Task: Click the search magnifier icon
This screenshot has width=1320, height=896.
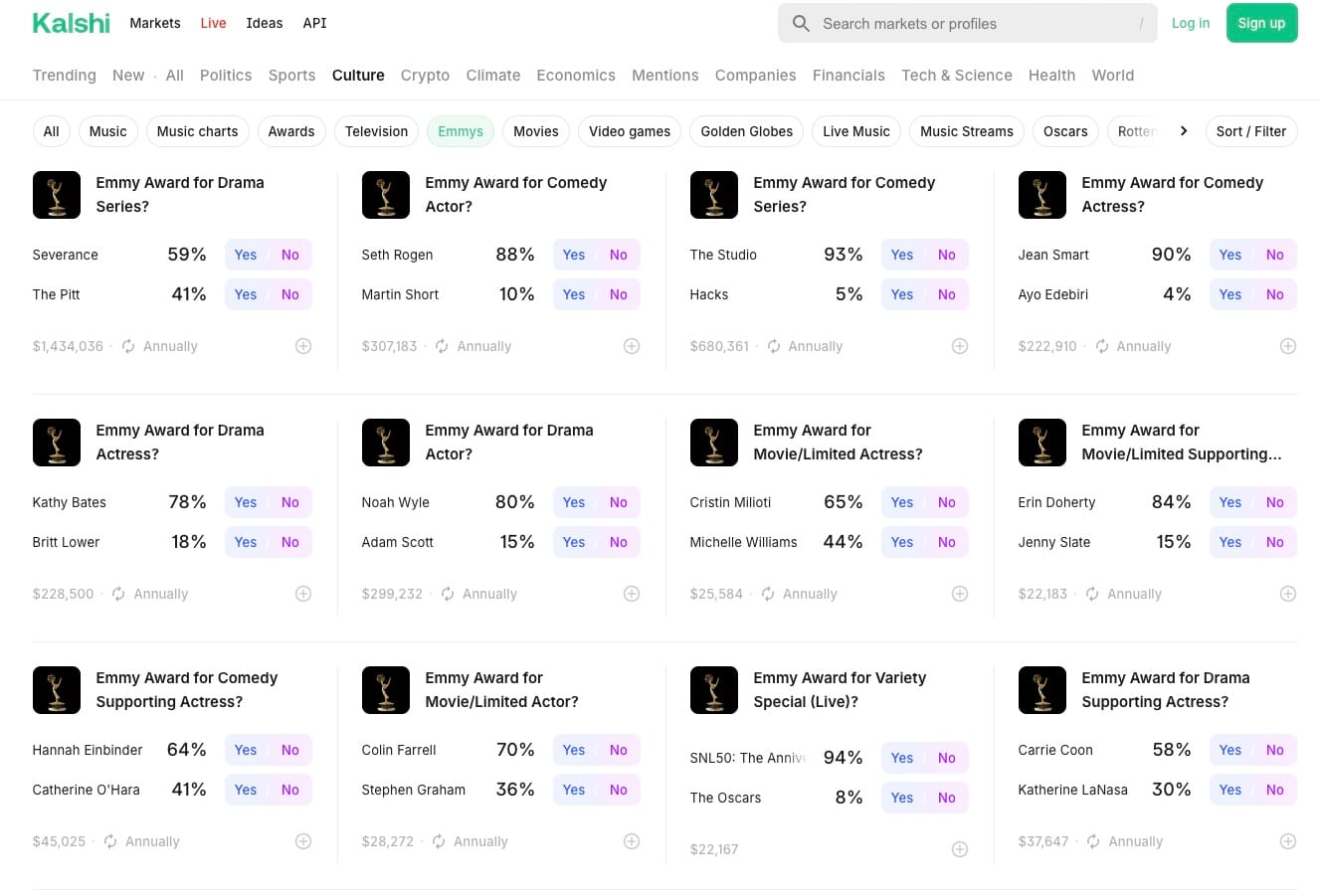Action: click(x=801, y=23)
